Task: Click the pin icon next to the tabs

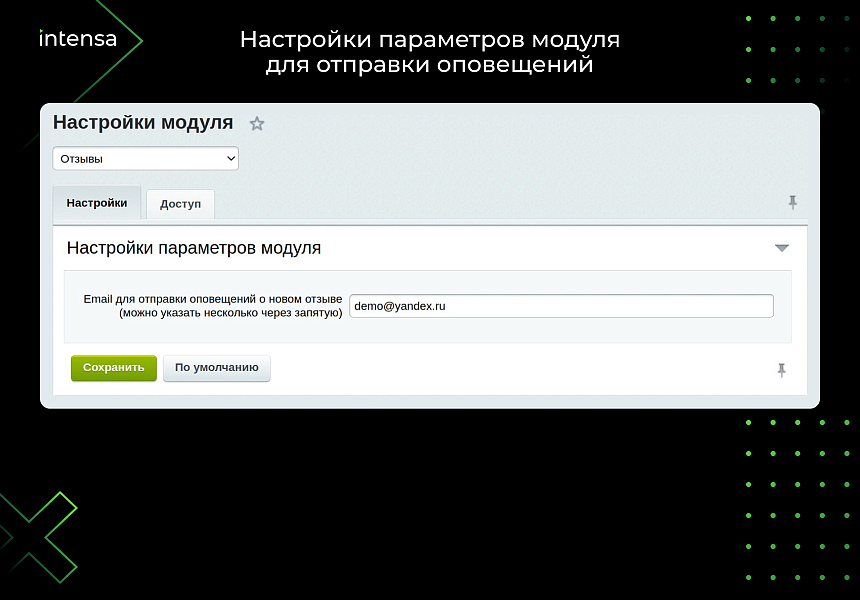Action: (x=792, y=201)
